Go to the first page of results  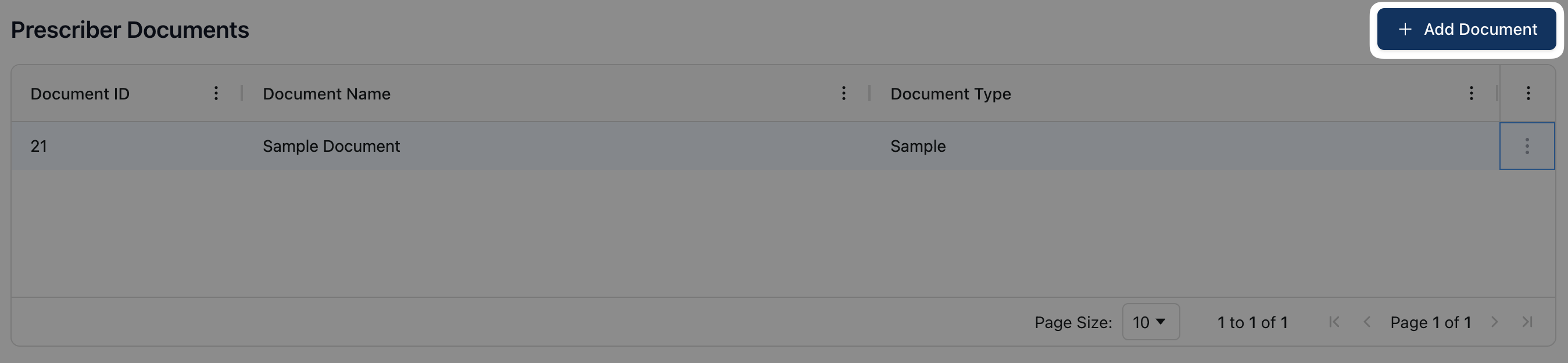click(x=1334, y=322)
